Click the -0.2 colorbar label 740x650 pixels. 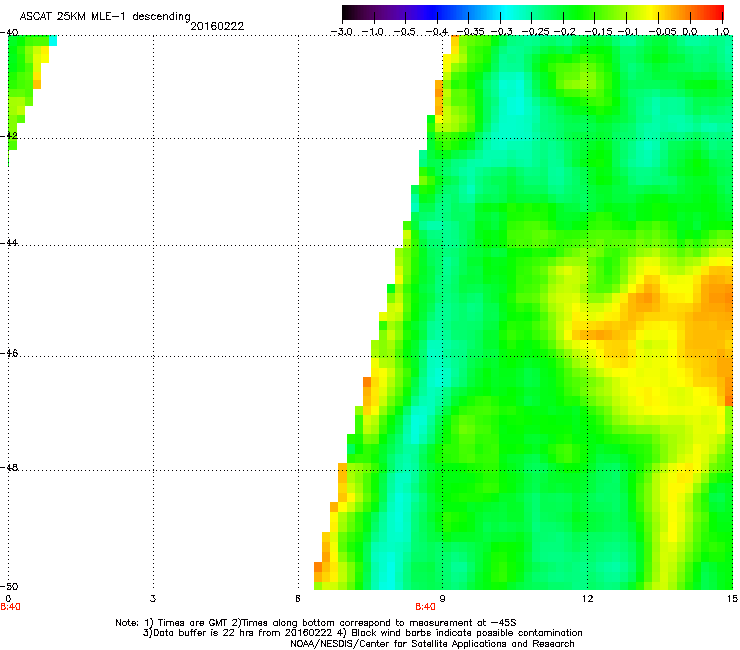pyautogui.click(x=565, y=32)
